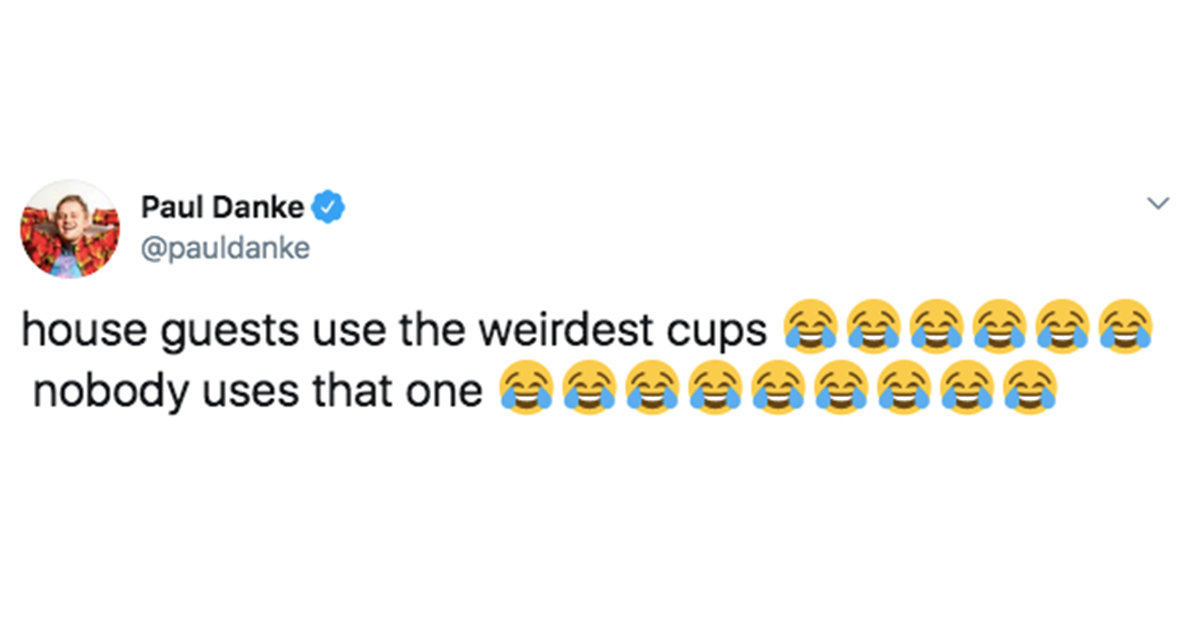Image resolution: width=1200 pixels, height=628 pixels.
Task: Click the blue verified badge
Action: [329, 206]
